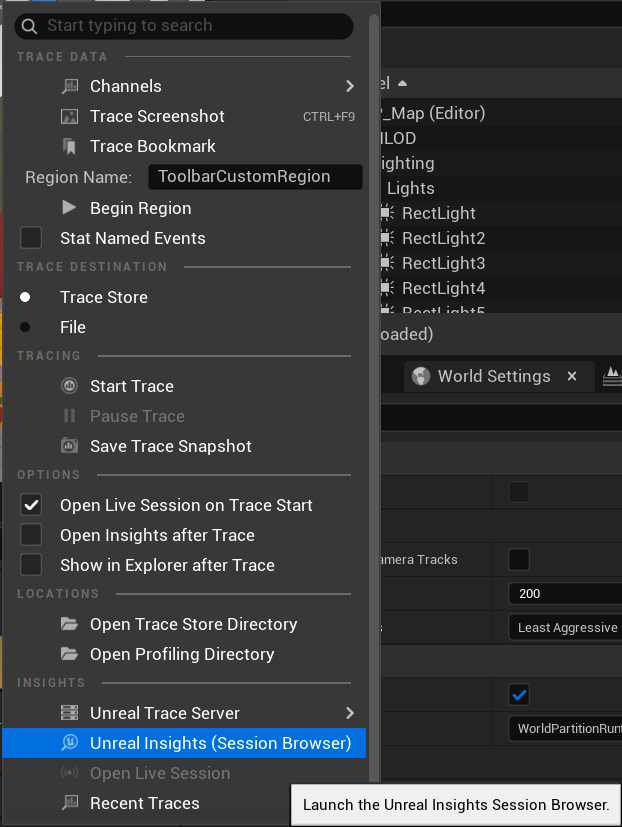Open Trace Store Directory

tap(184, 624)
